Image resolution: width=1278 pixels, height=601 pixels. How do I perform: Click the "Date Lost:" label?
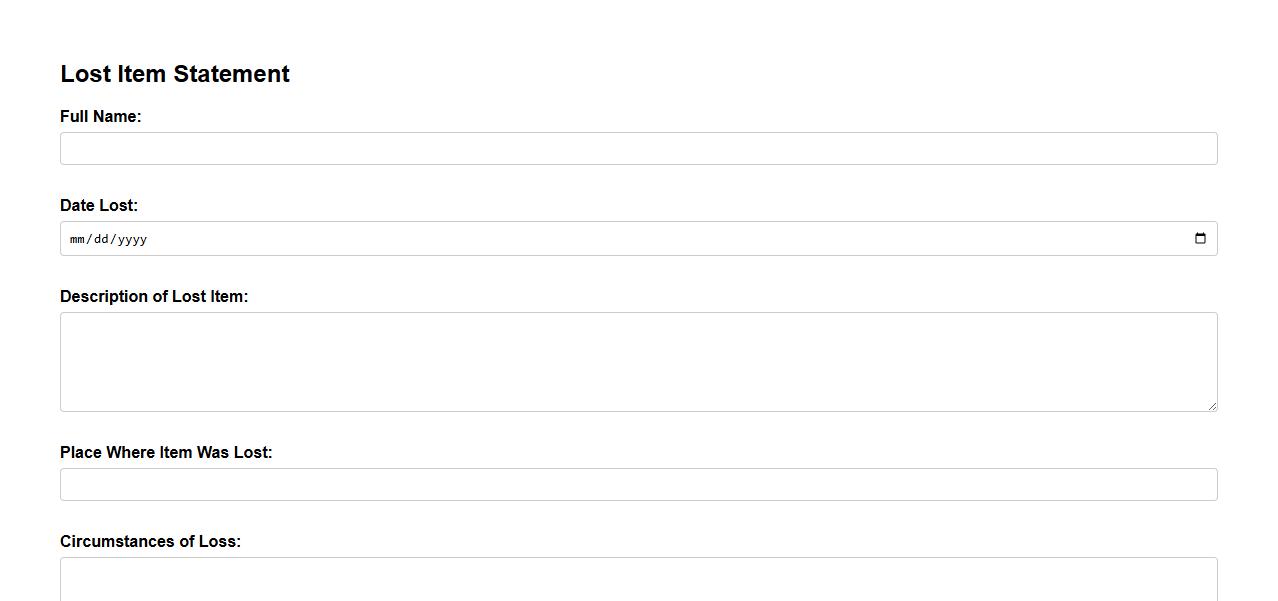coord(99,206)
